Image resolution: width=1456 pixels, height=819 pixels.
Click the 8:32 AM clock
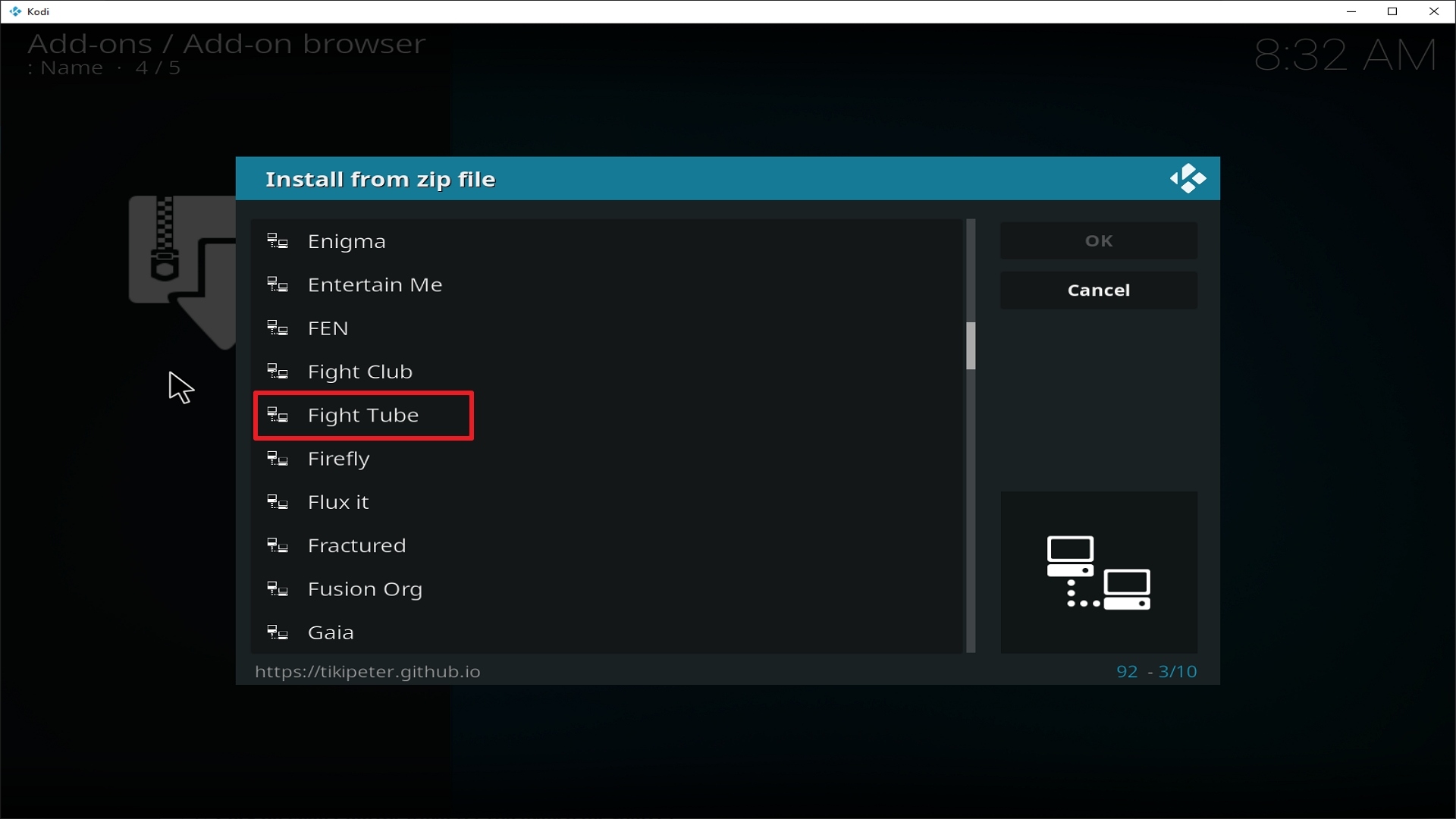(x=1345, y=55)
